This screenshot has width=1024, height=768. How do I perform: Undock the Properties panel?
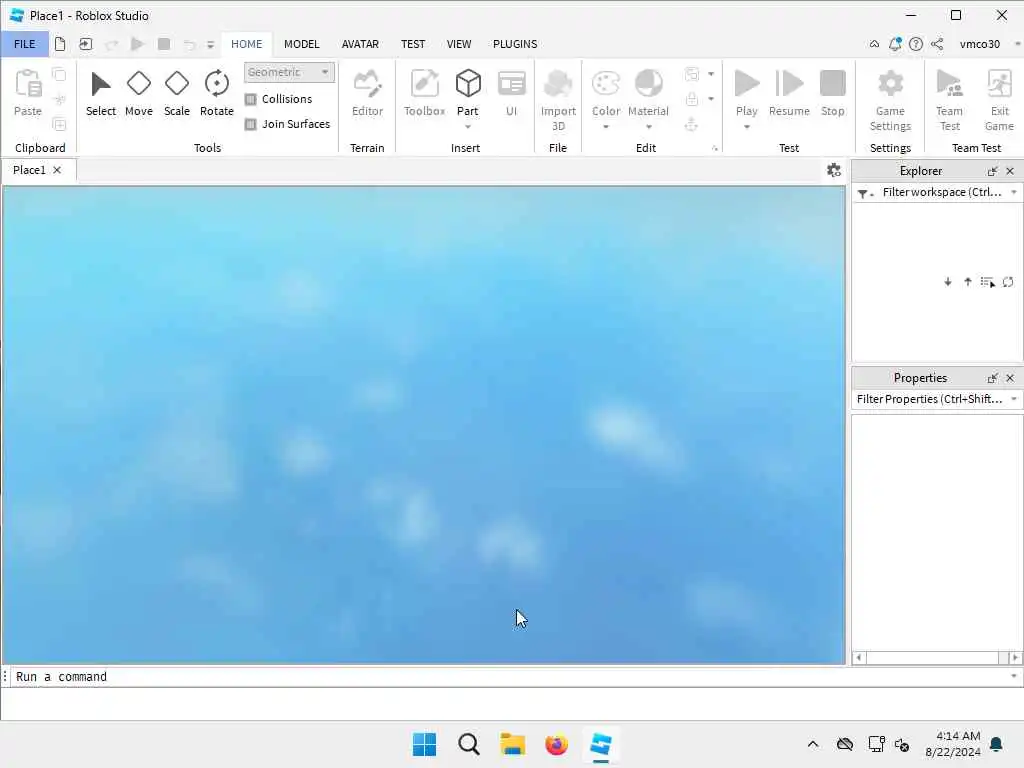(x=992, y=378)
